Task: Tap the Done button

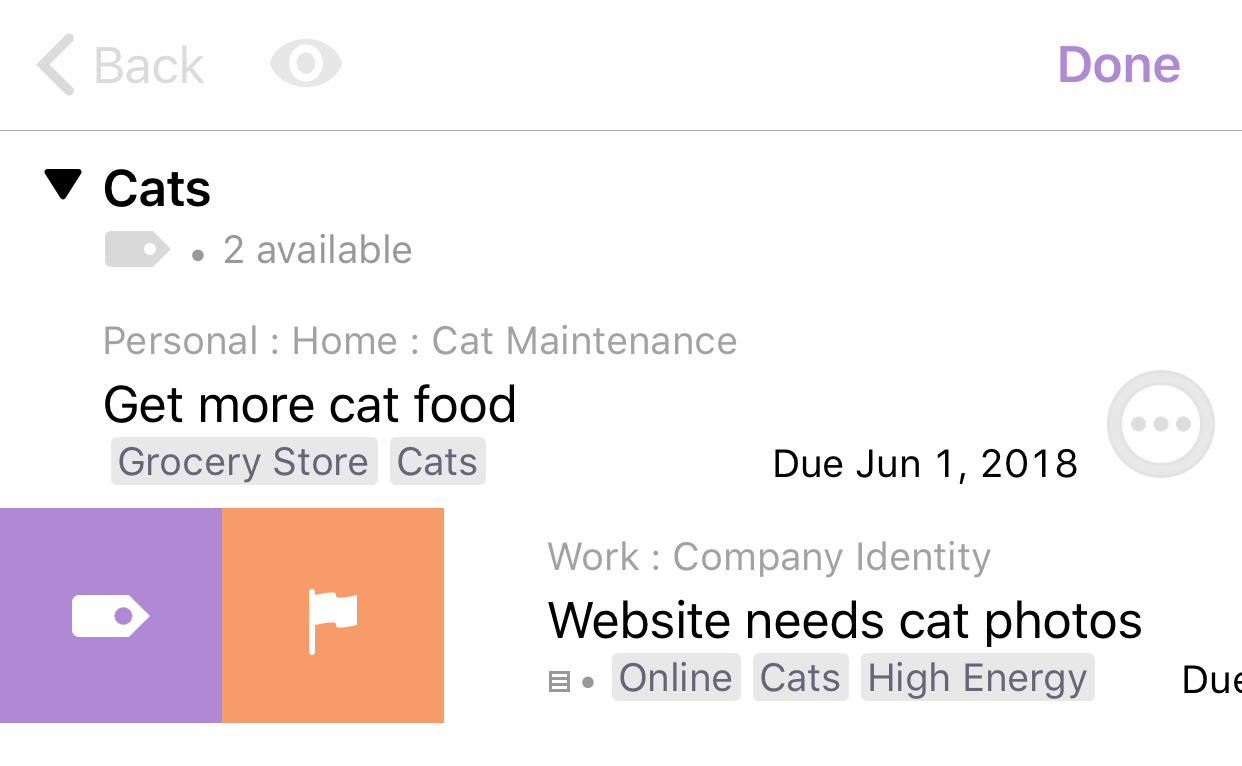Action: tap(1119, 65)
